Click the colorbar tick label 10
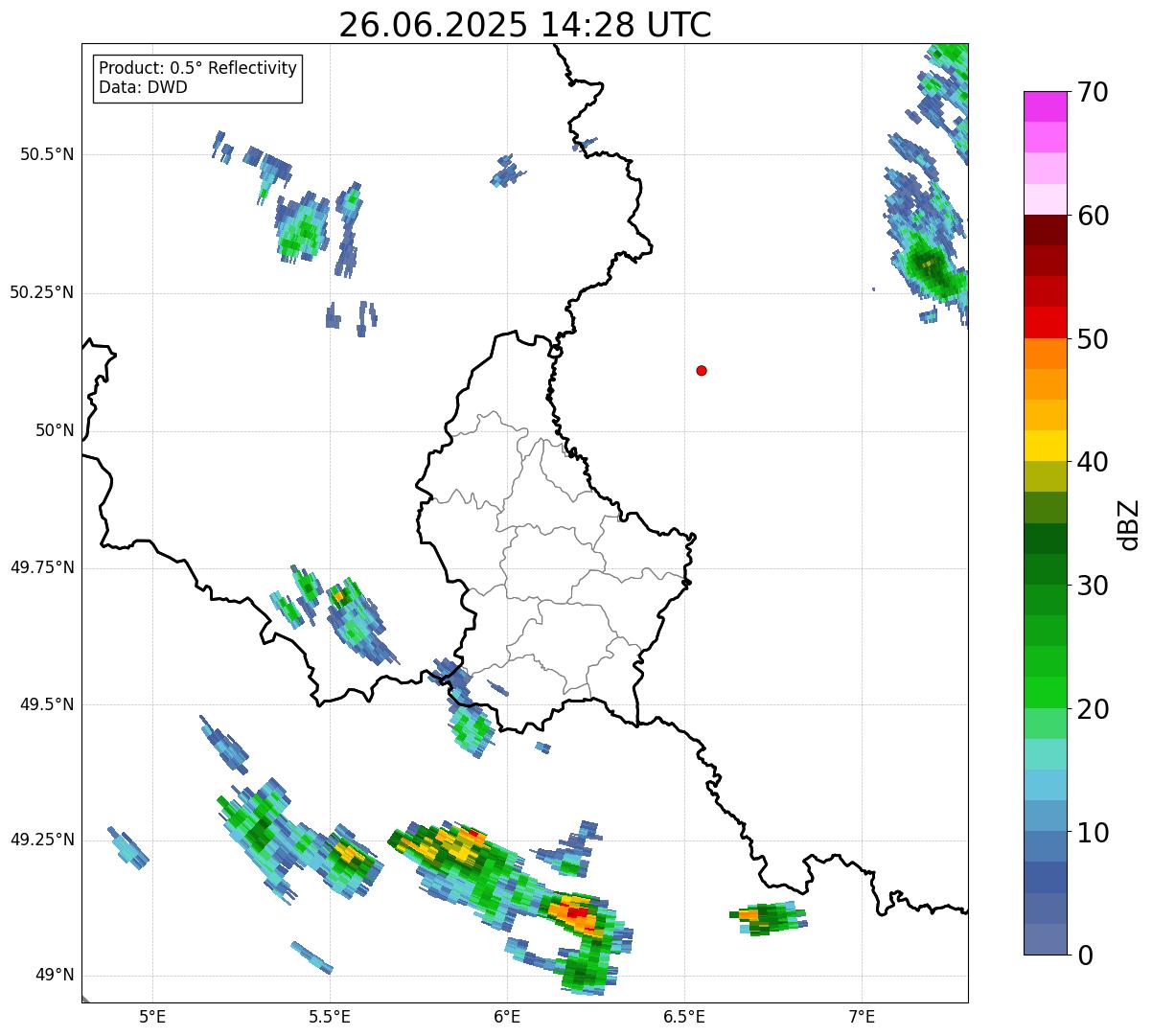This screenshot has height=1036, width=1152. [1094, 832]
